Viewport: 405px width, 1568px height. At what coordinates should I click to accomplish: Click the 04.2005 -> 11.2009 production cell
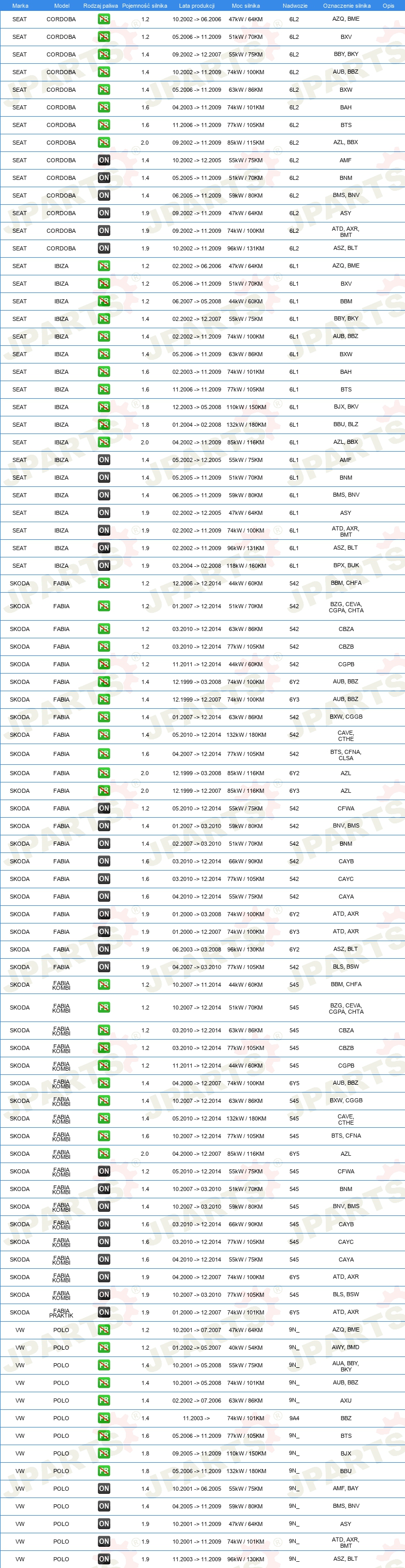(196, 1506)
